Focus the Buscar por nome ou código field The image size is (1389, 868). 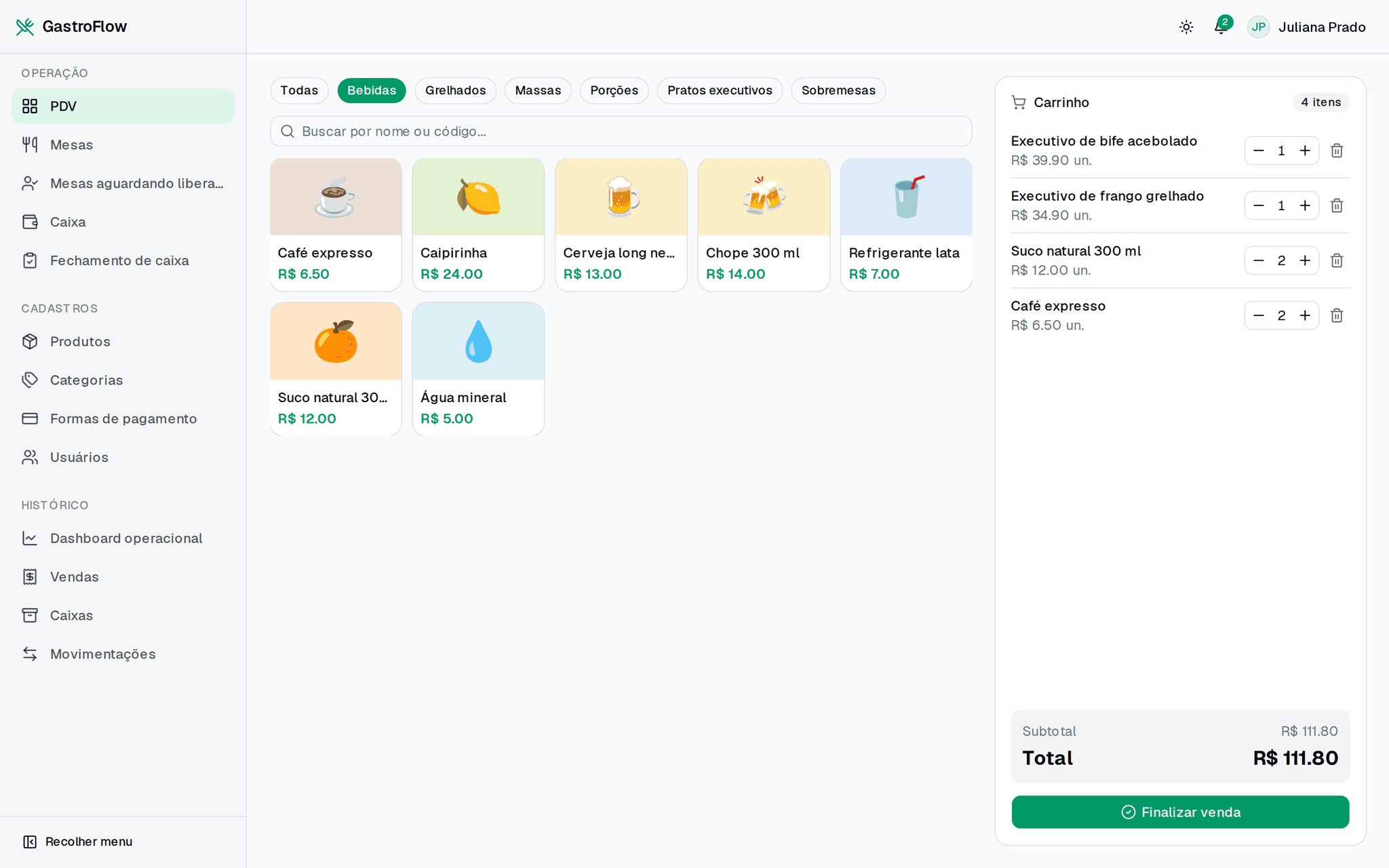pos(621,131)
